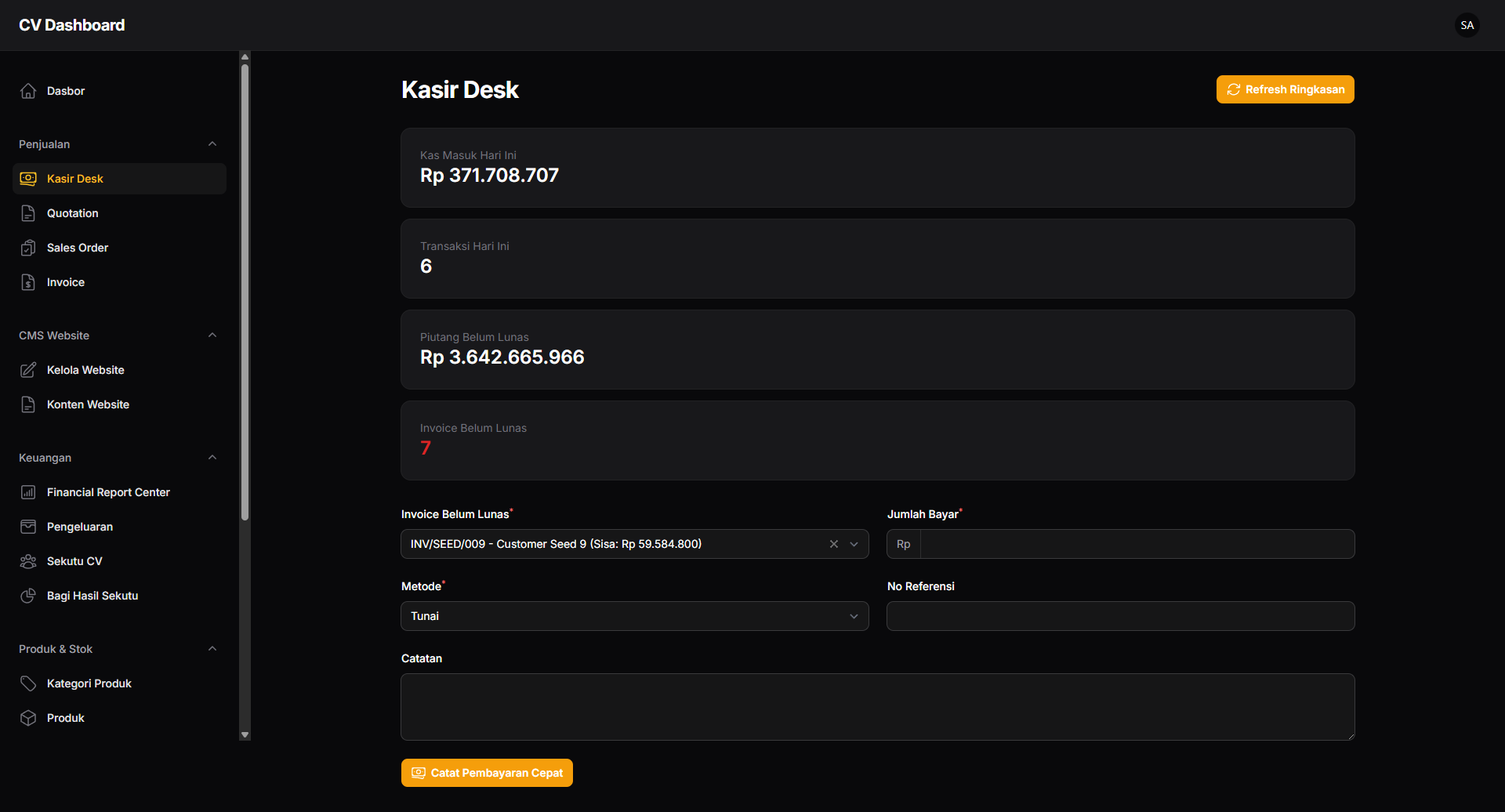Select the Kelola Website pencil icon
Image resolution: width=1505 pixels, height=812 pixels.
click(28, 369)
